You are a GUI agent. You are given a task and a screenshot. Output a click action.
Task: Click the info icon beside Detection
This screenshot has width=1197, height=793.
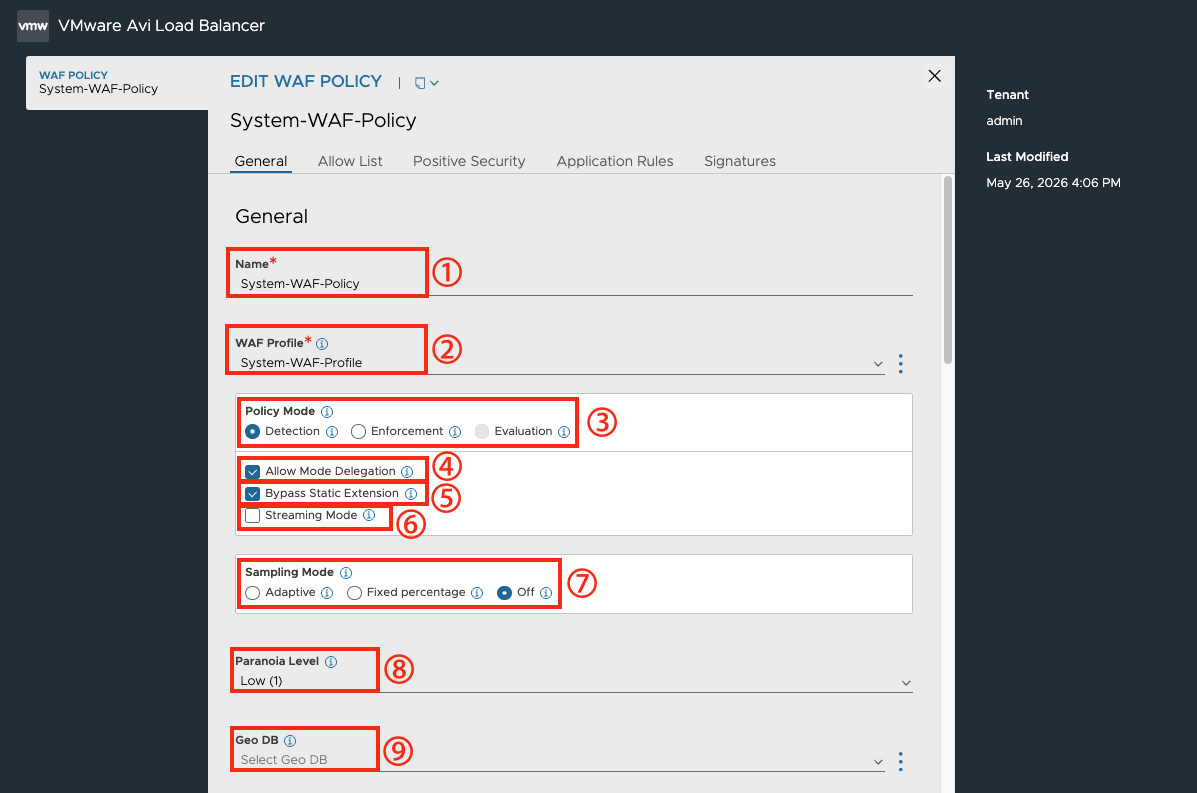tap(332, 432)
